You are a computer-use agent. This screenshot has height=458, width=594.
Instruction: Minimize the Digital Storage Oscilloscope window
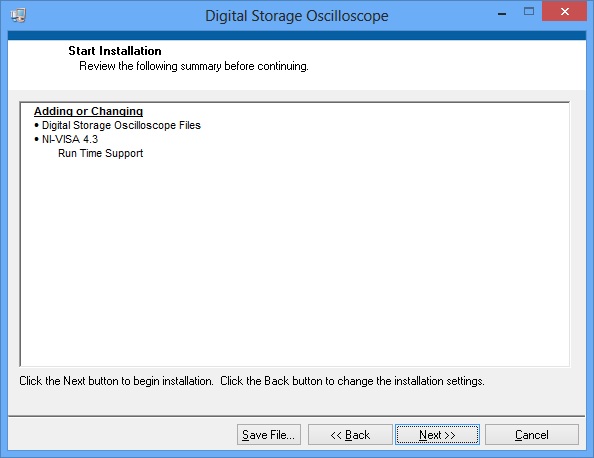(502, 14)
